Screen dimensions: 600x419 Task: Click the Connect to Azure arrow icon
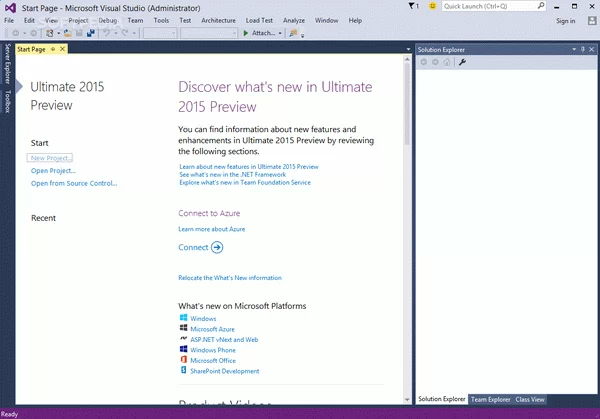[217, 247]
